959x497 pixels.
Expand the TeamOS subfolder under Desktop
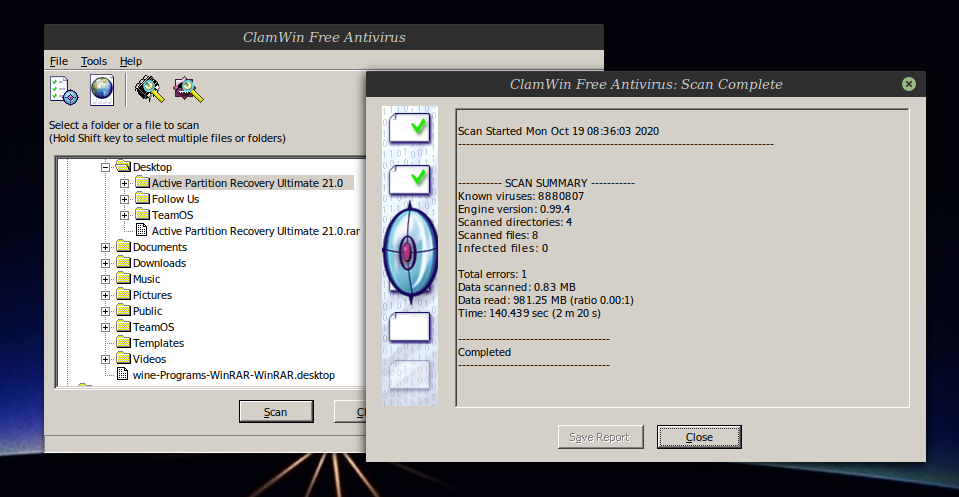(x=124, y=215)
